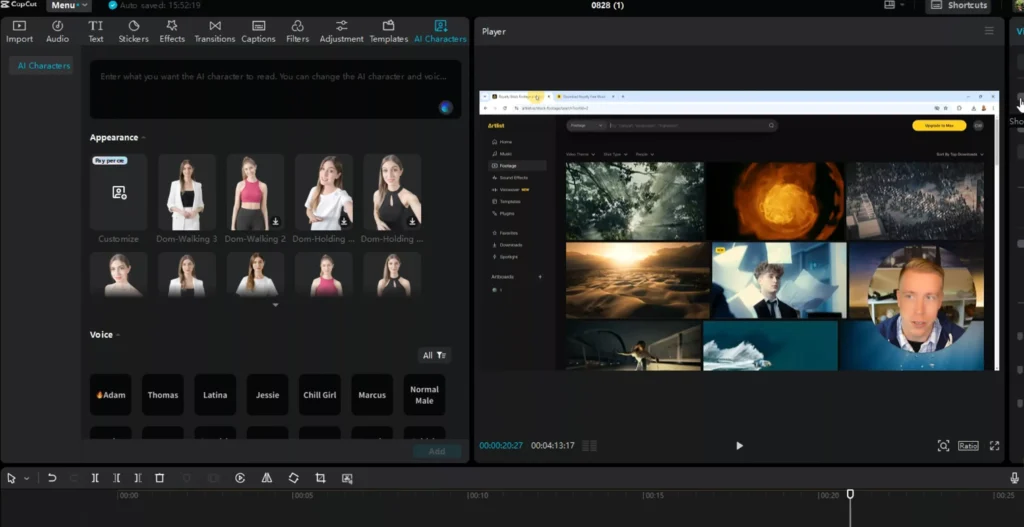Rotate the clip using the rotate icon
1024x527 pixels.
click(294, 478)
